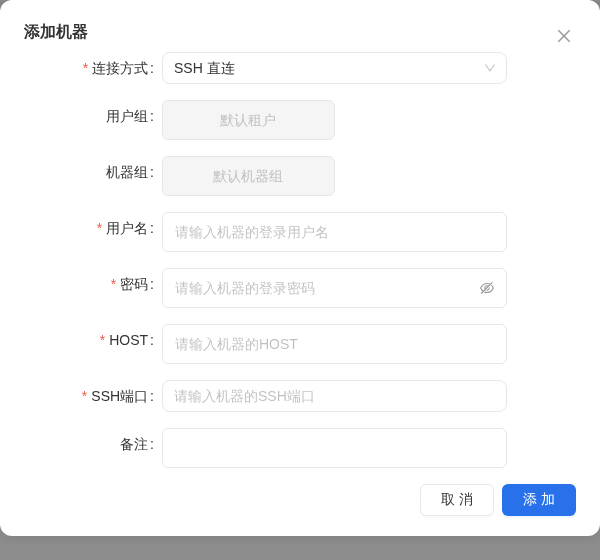Click the 密码 label

tap(136, 284)
